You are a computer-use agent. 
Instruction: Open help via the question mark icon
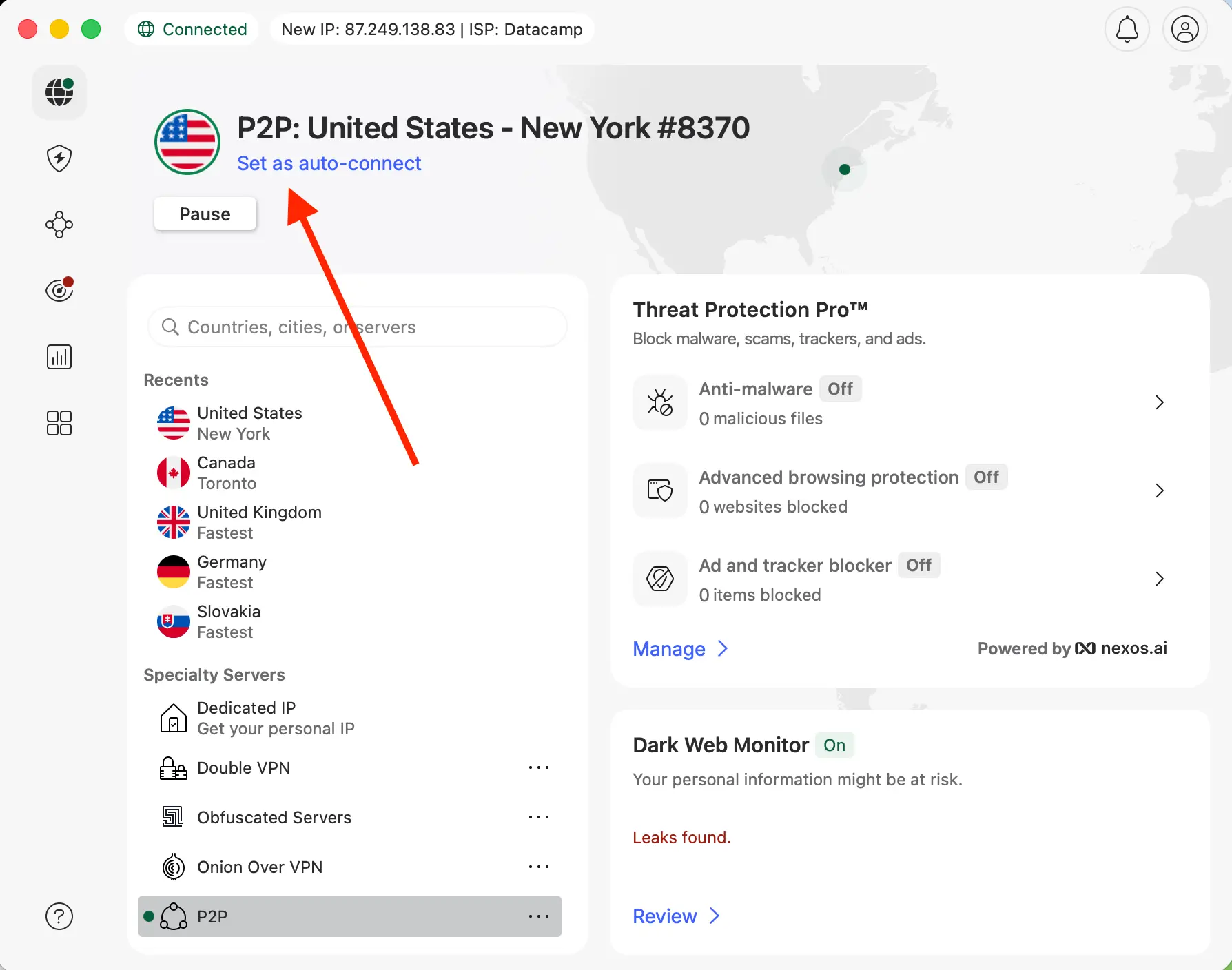click(x=59, y=916)
